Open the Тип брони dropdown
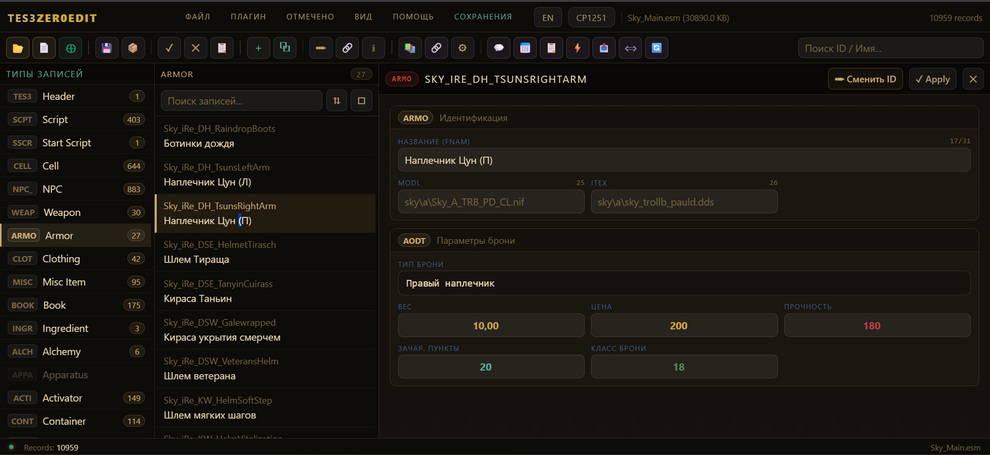Screen dimensions: 990x455 (684, 283)
